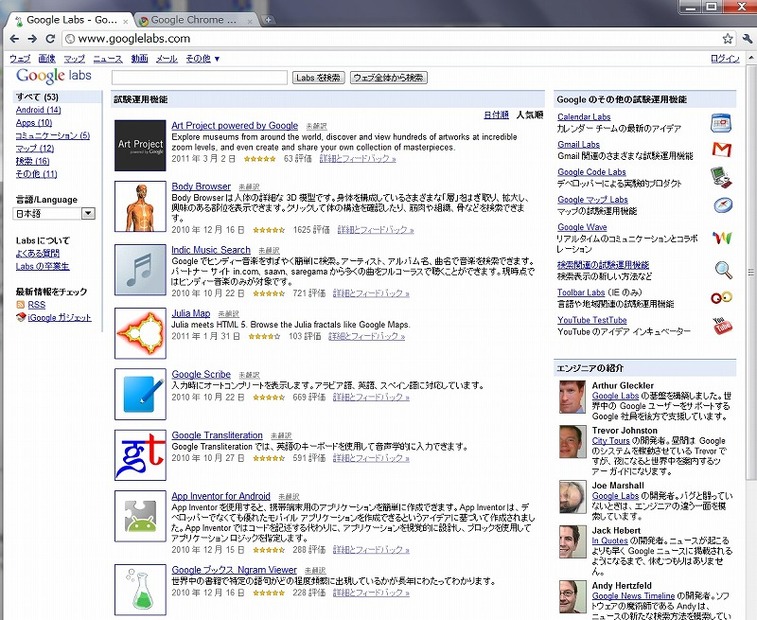
Task: Open ウェブ in the top navigation
Action: pyautogui.click(x=20, y=59)
